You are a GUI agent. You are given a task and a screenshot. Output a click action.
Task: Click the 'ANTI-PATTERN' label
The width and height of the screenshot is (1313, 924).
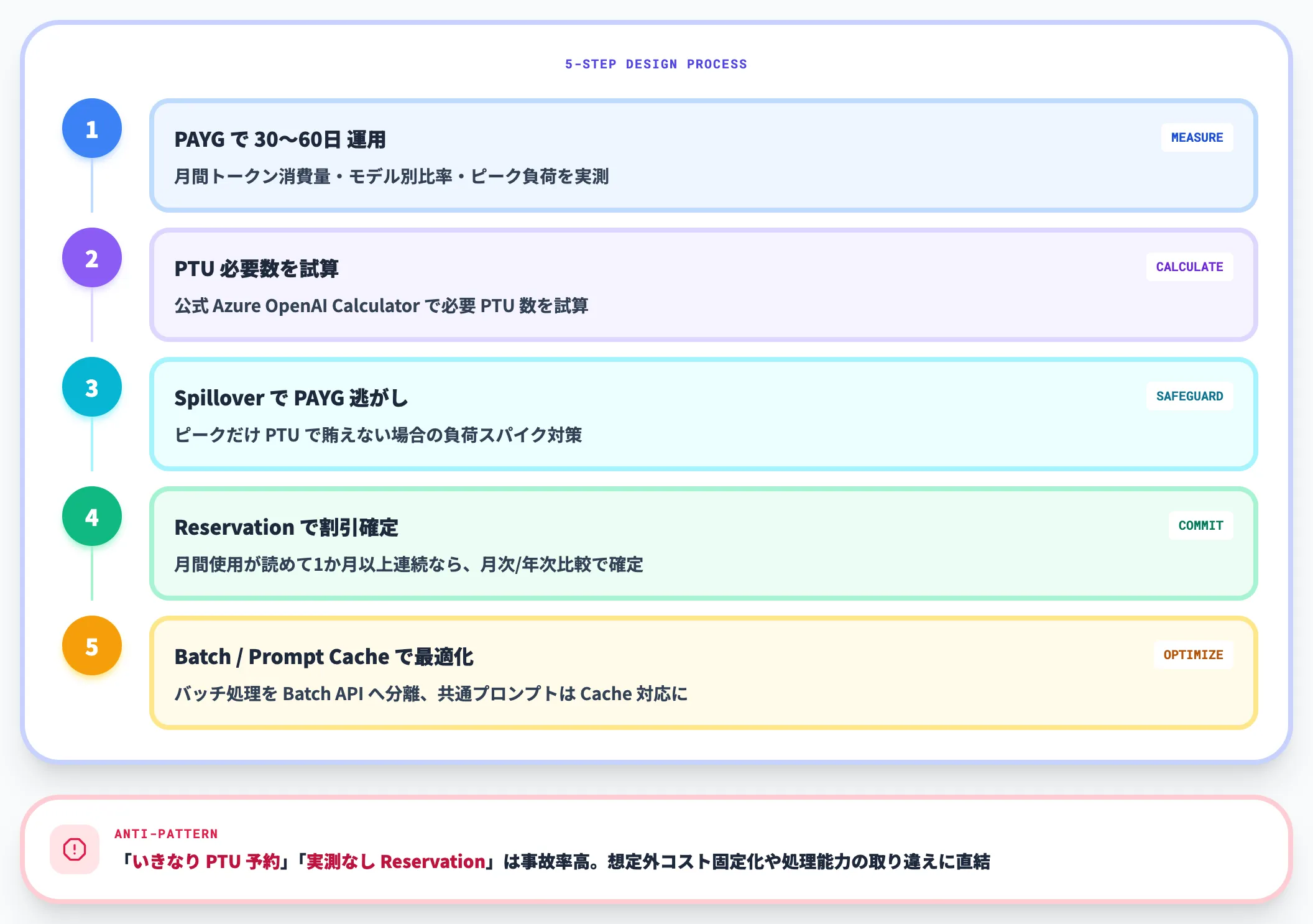(x=166, y=834)
